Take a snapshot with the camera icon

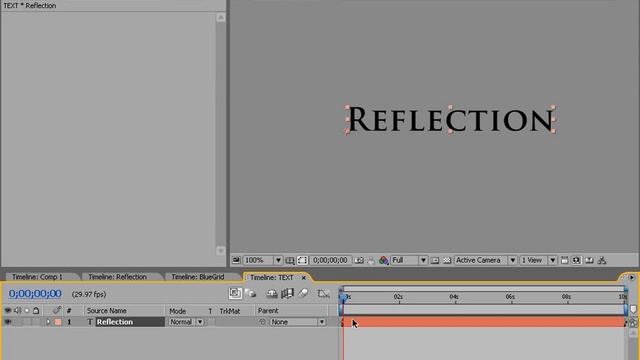[x=359, y=260]
